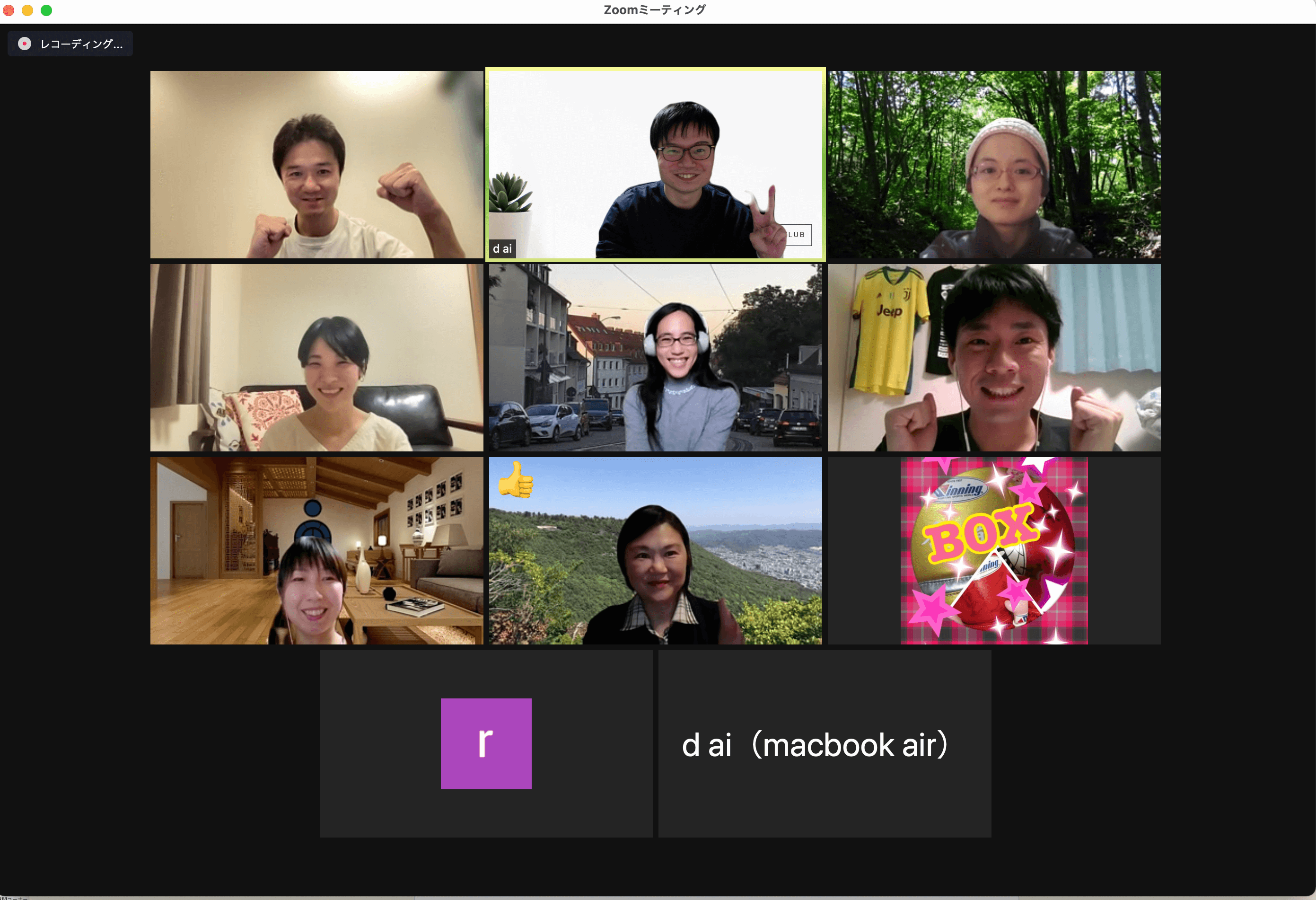The width and height of the screenshot is (1316, 900).
Task: Select the forest background participant video
Action: coord(994,164)
